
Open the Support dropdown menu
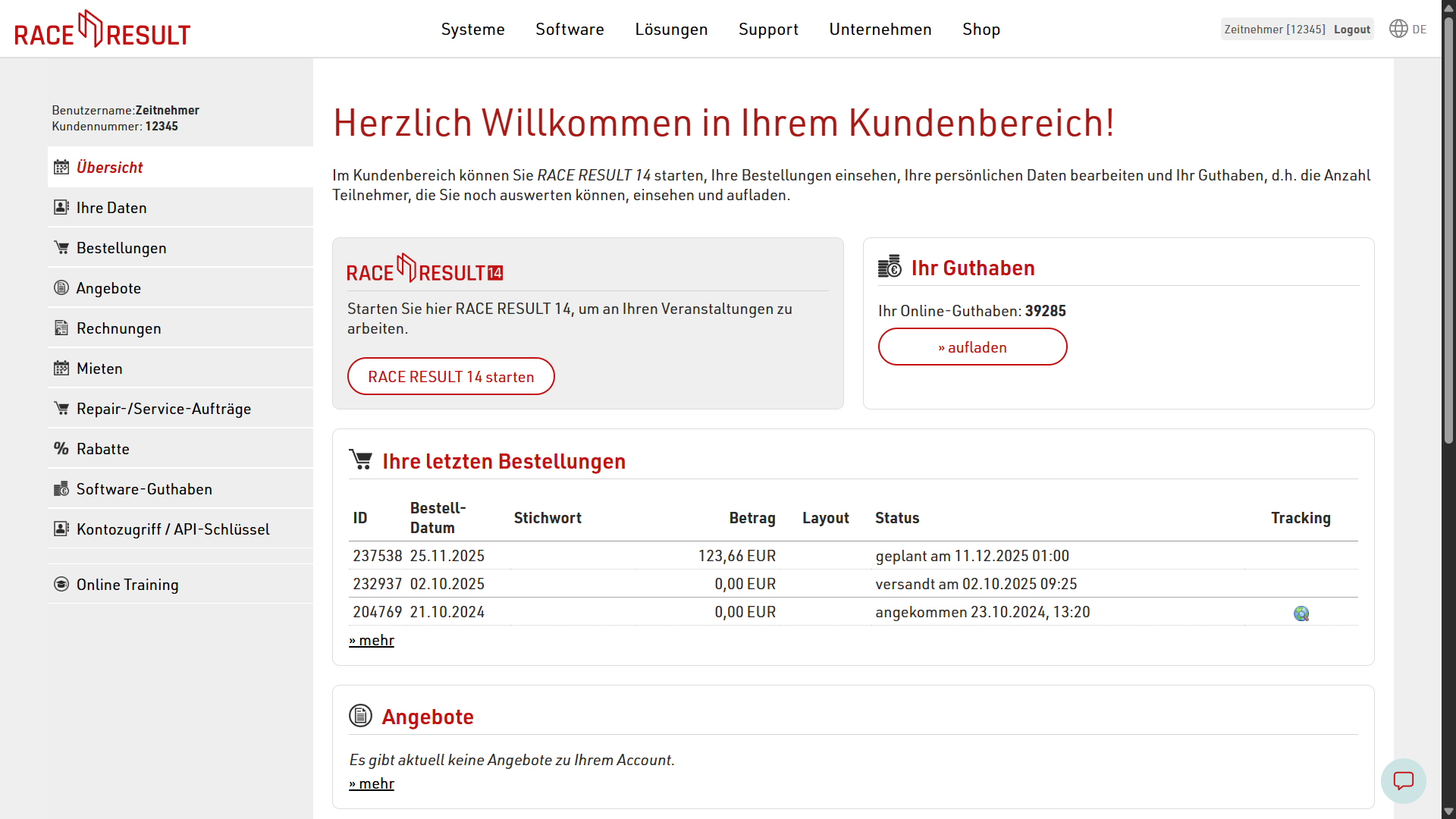click(x=768, y=29)
